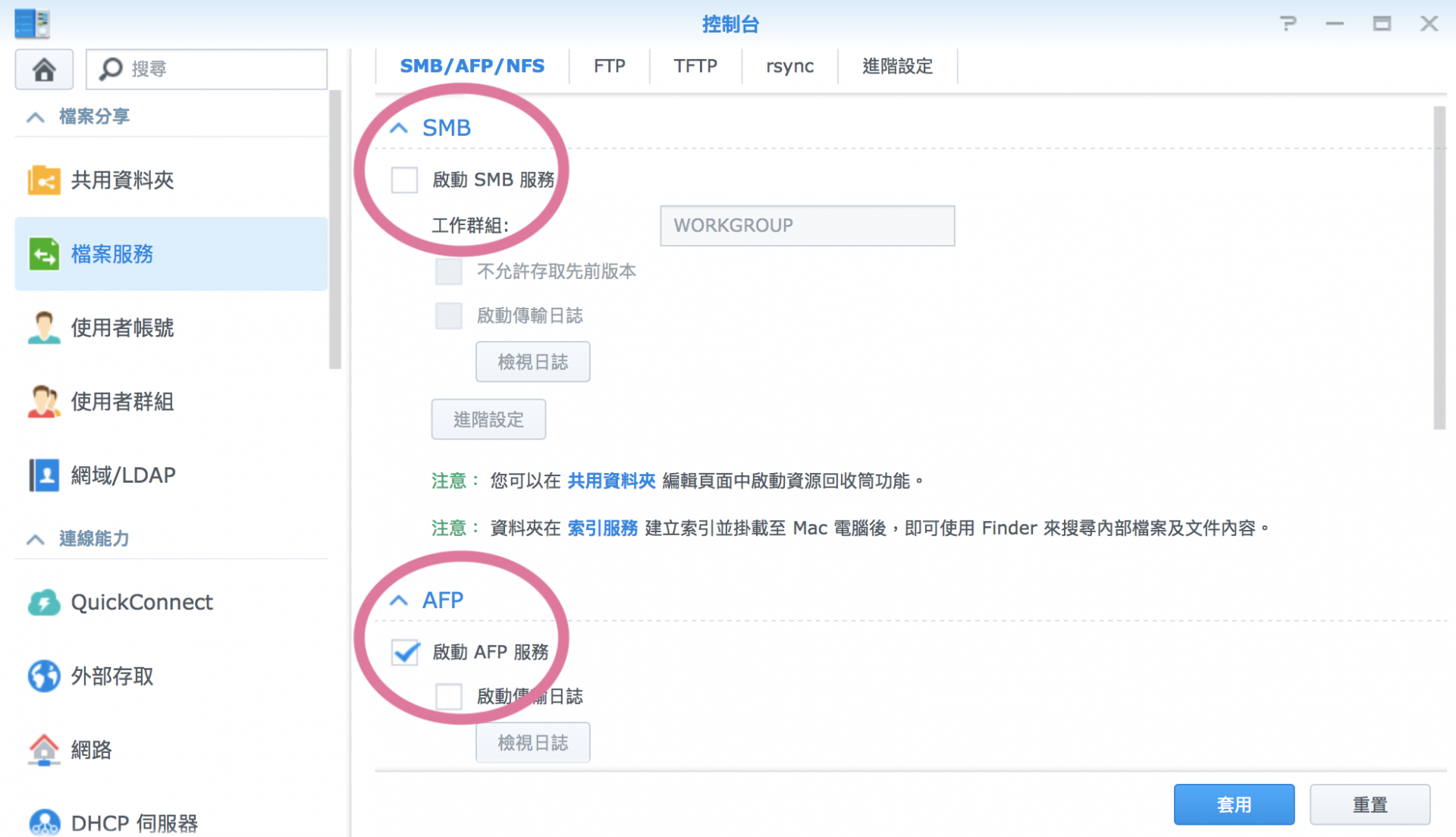The width and height of the screenshot is (1456, 837).
Task: Collapse the AFP section chevron
Action: pyautogui.click(x=399, y=600)
